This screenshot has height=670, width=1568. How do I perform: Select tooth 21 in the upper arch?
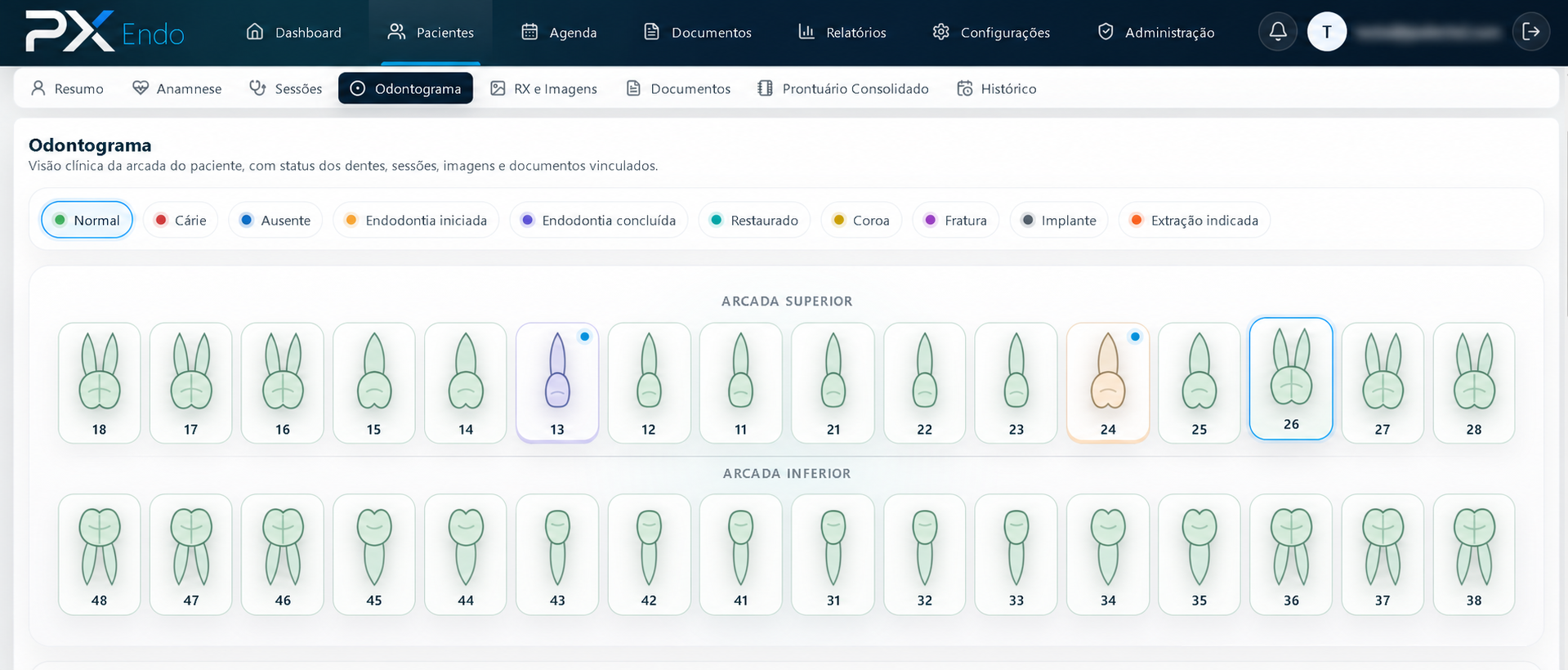coord(833,383)
